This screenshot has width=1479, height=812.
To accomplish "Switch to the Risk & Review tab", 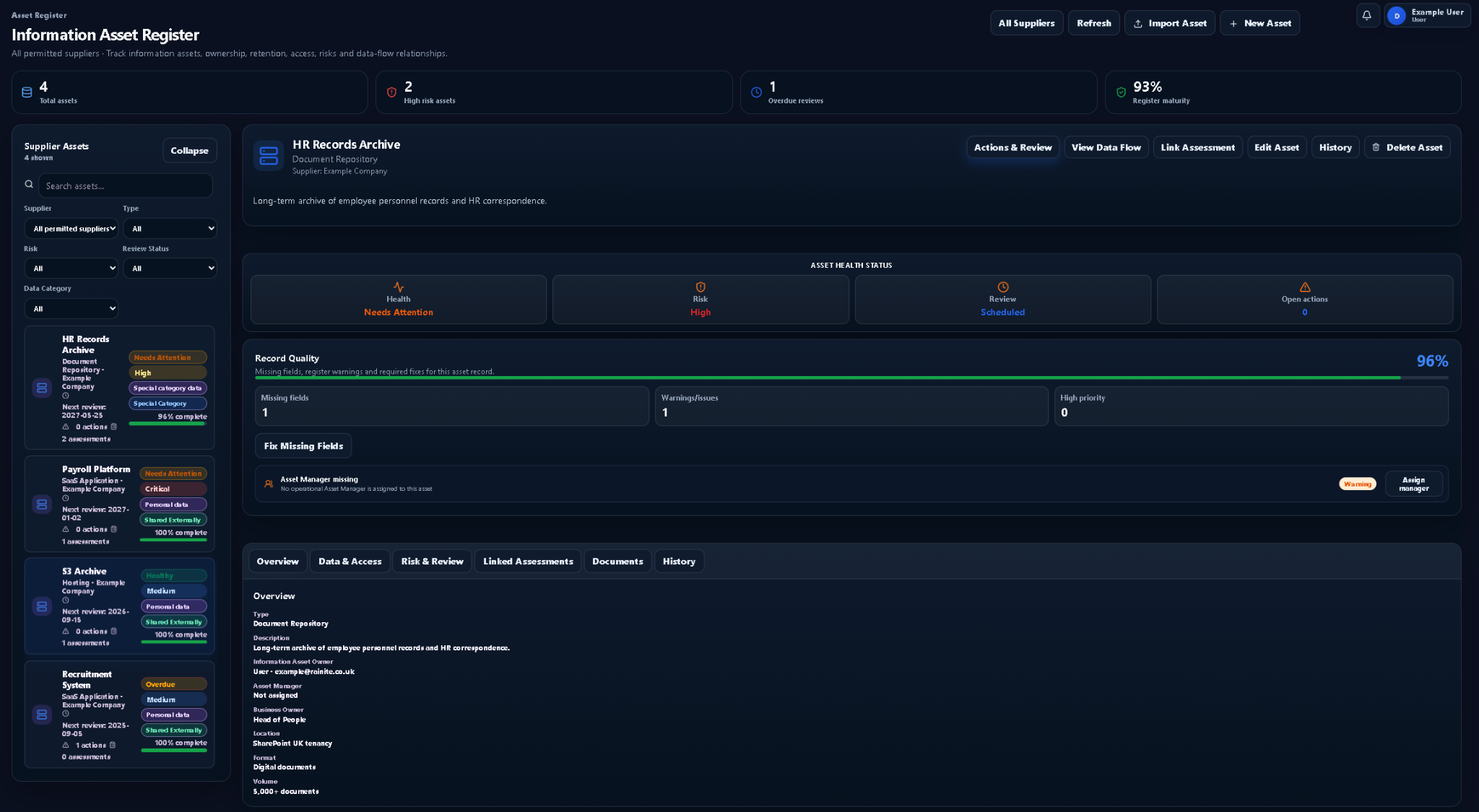I will click(x=432, y=561).
